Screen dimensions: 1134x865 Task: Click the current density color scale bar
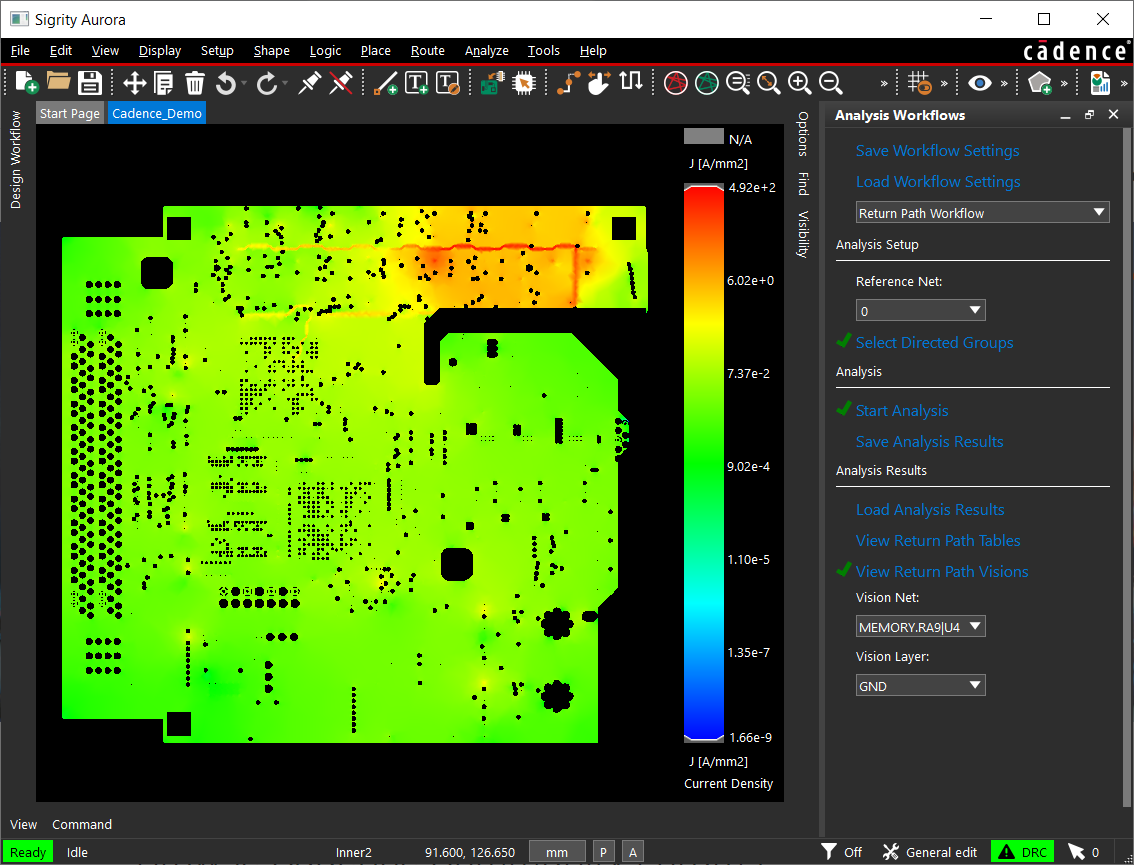(x=701, y=462)
